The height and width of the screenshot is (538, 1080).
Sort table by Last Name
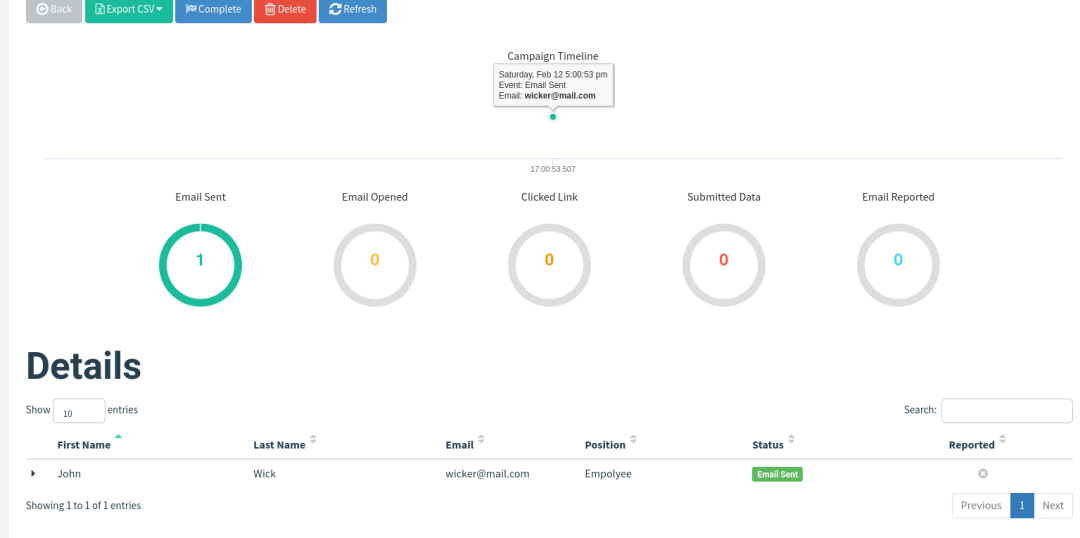coord(279,444)
